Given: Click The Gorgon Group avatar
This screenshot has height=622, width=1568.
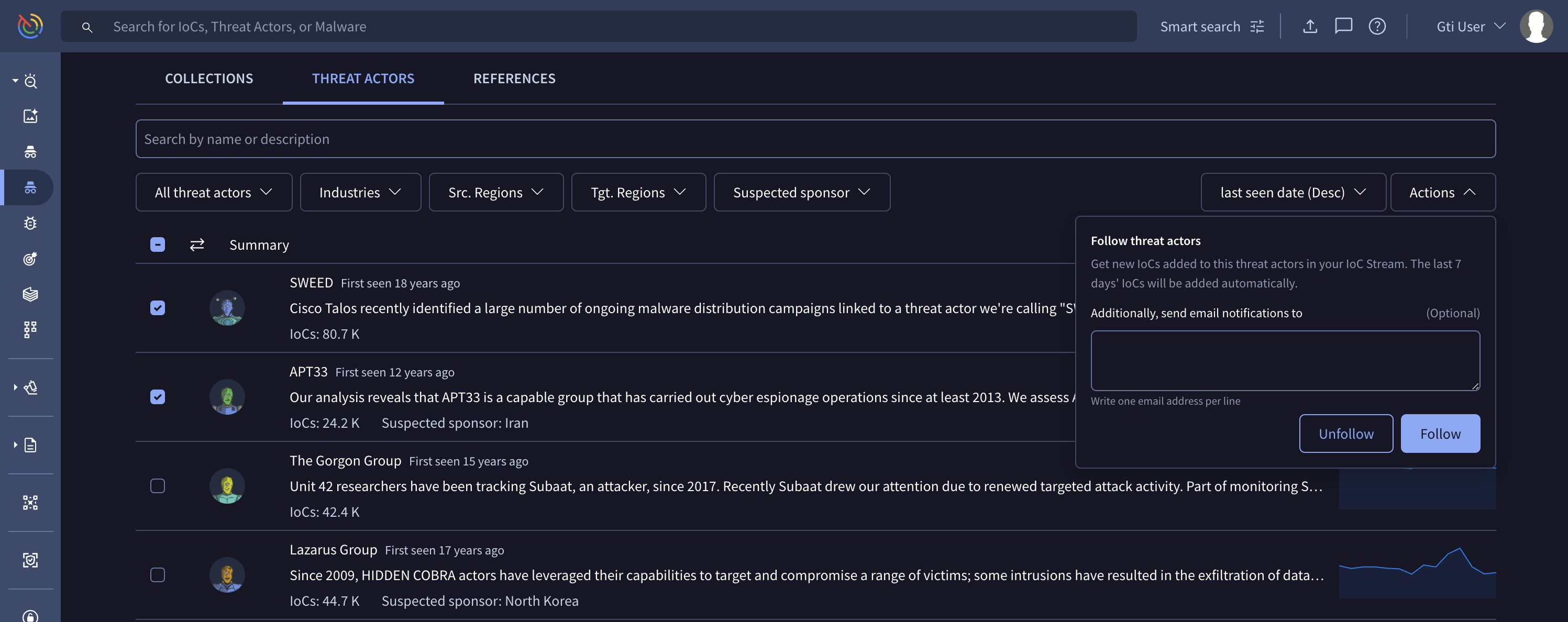Looking at the screenshot, I should point(227,486).
